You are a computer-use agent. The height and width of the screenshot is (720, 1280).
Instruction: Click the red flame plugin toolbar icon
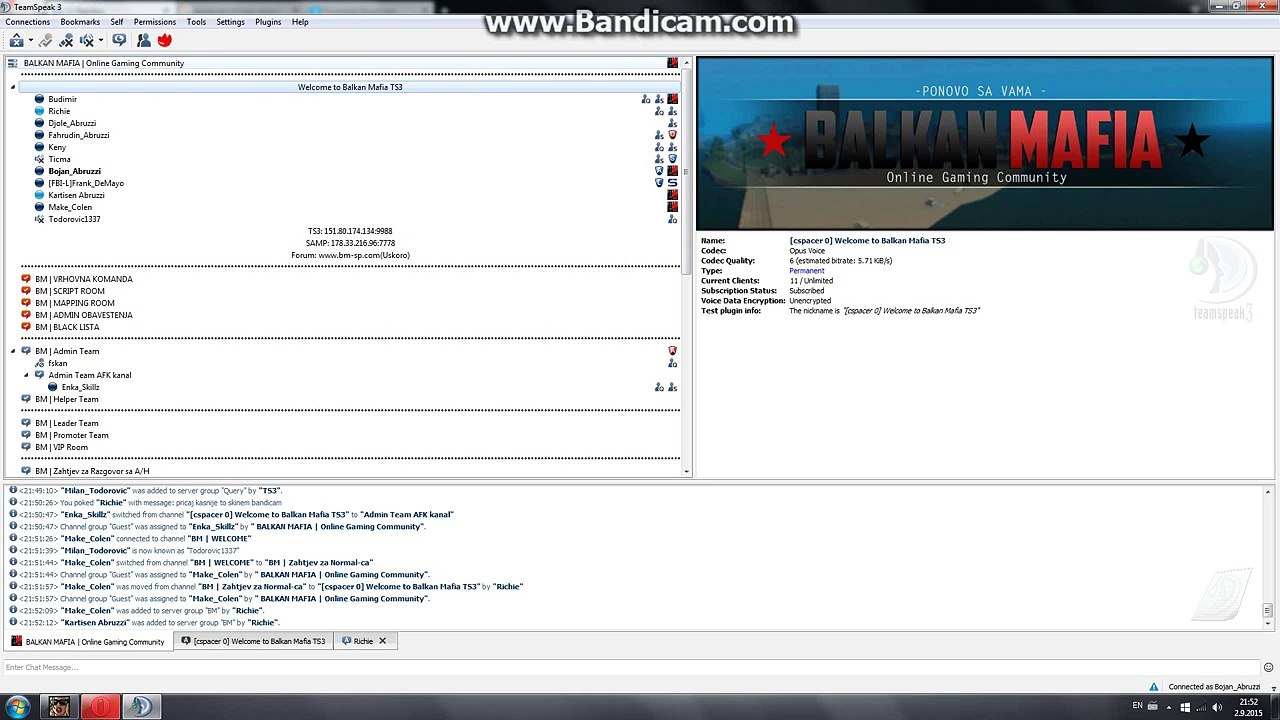tap(164, 41)
